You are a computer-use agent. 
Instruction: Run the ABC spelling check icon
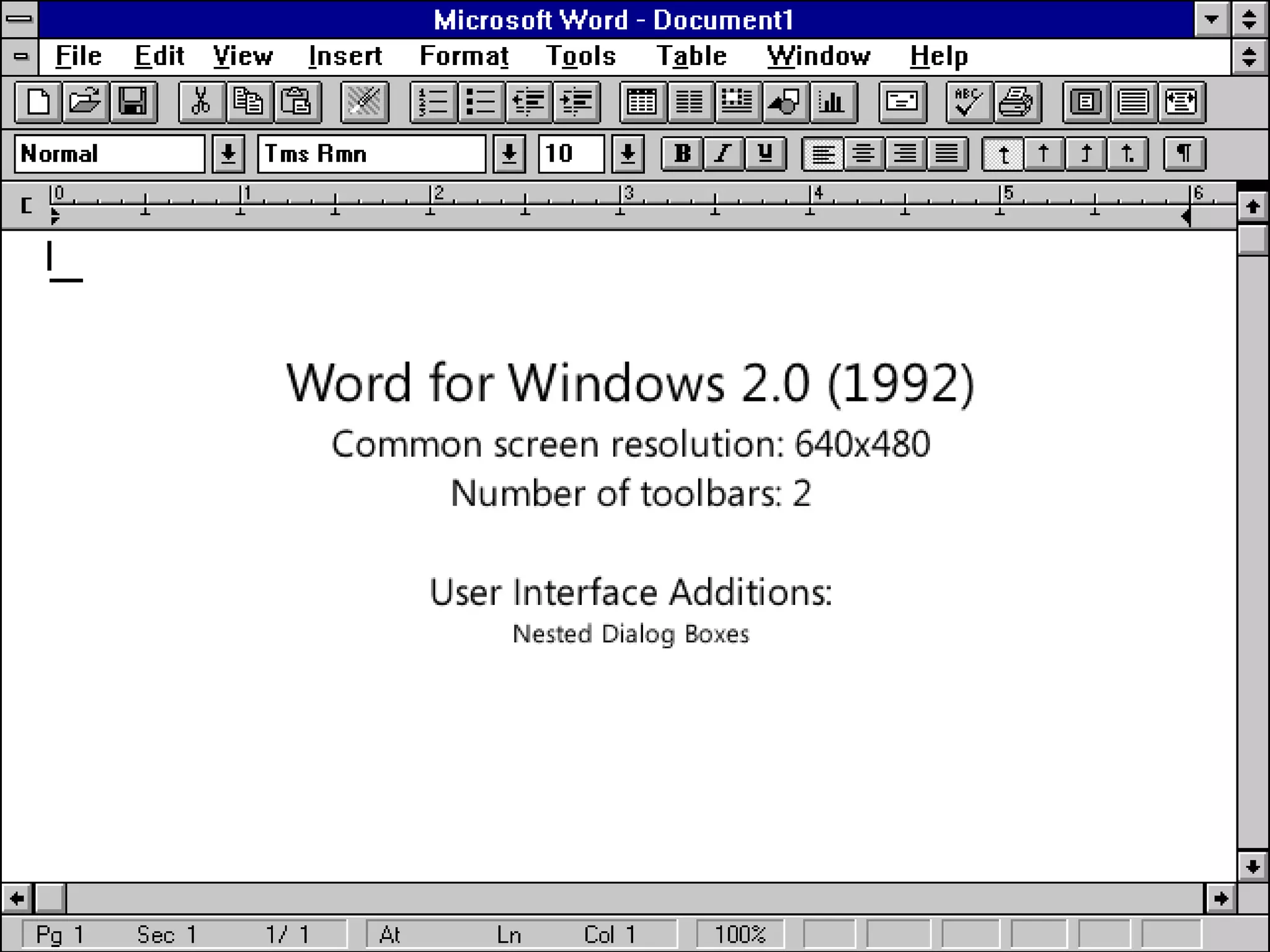pos(968,102)
